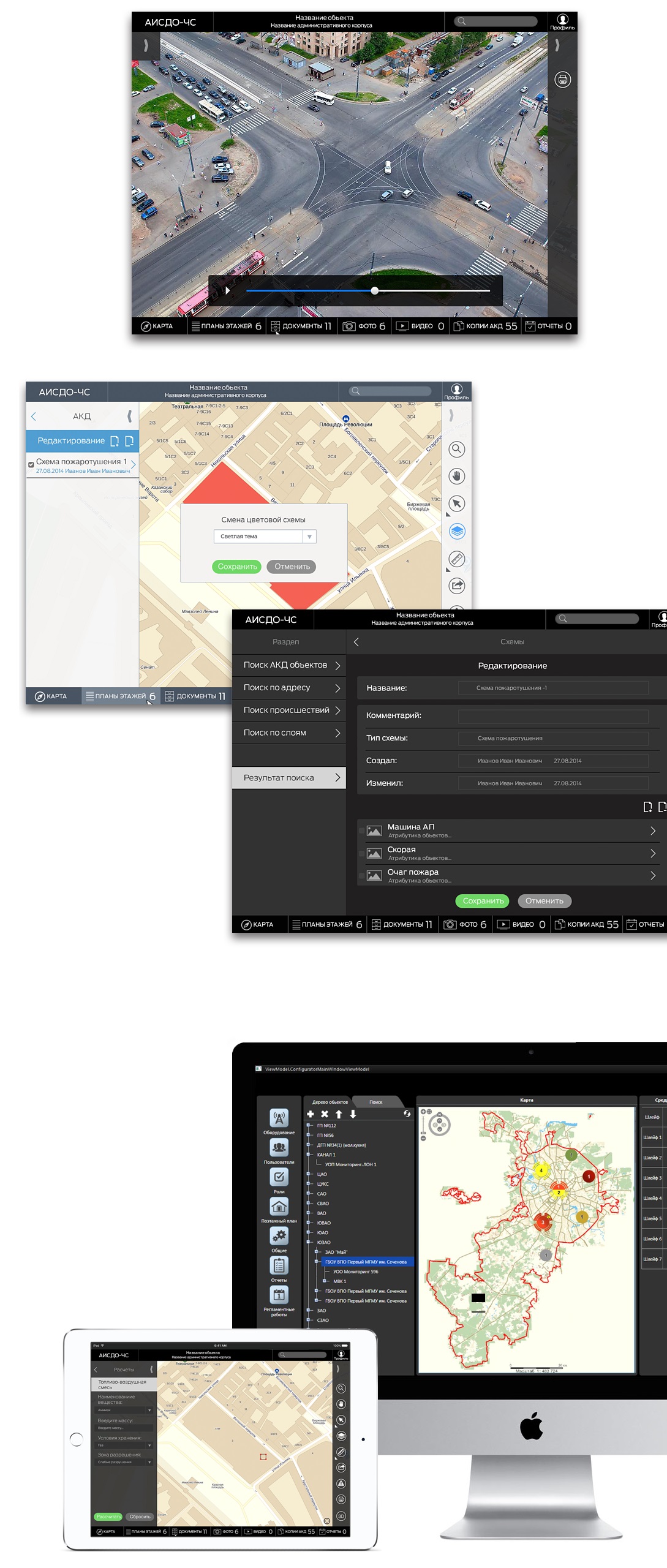The width and height of the screenshot is (667, 1568).
Task: Select the magnifier zoom tool on light map
Action: click(x=457, y=450)
